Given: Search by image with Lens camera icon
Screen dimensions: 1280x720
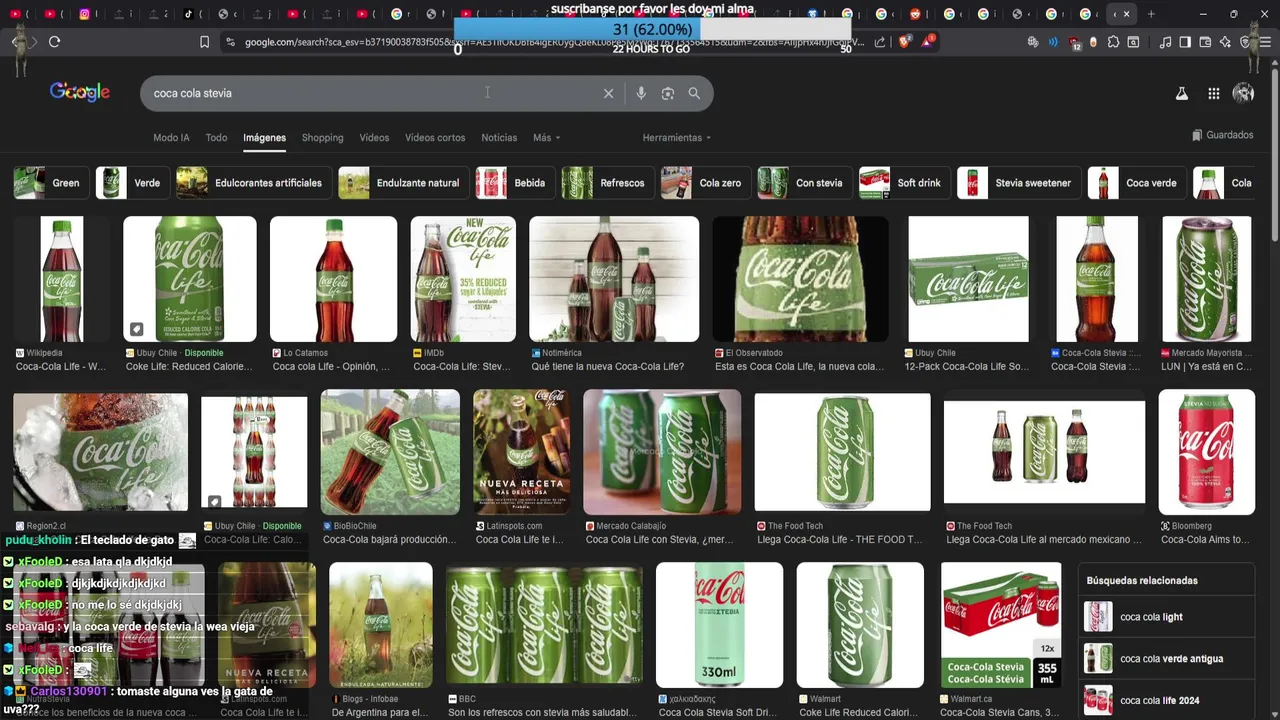Looking at the screenshot, I should [x=668, y=93].
